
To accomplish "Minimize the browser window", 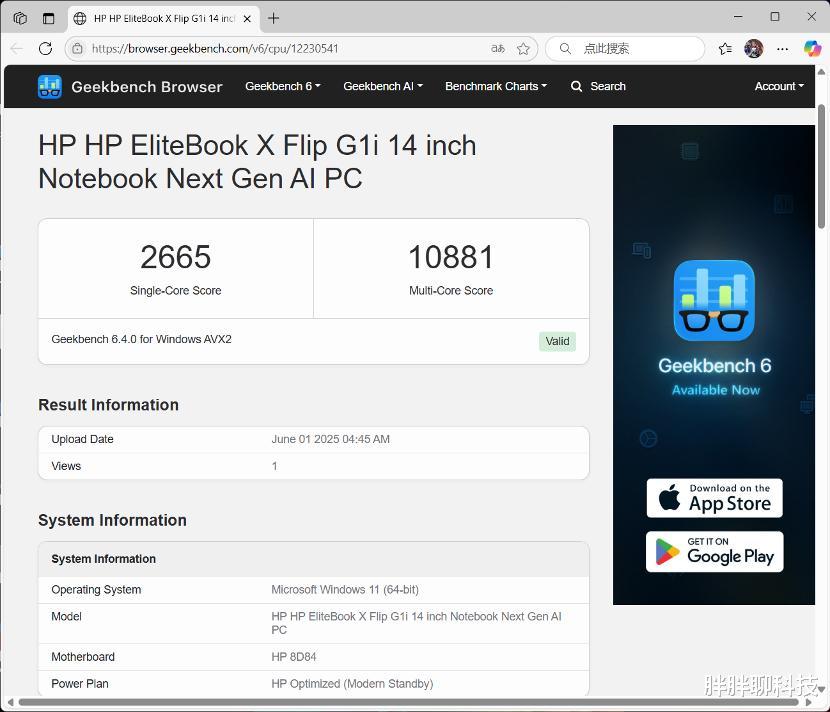I will [x=738, y=17].
